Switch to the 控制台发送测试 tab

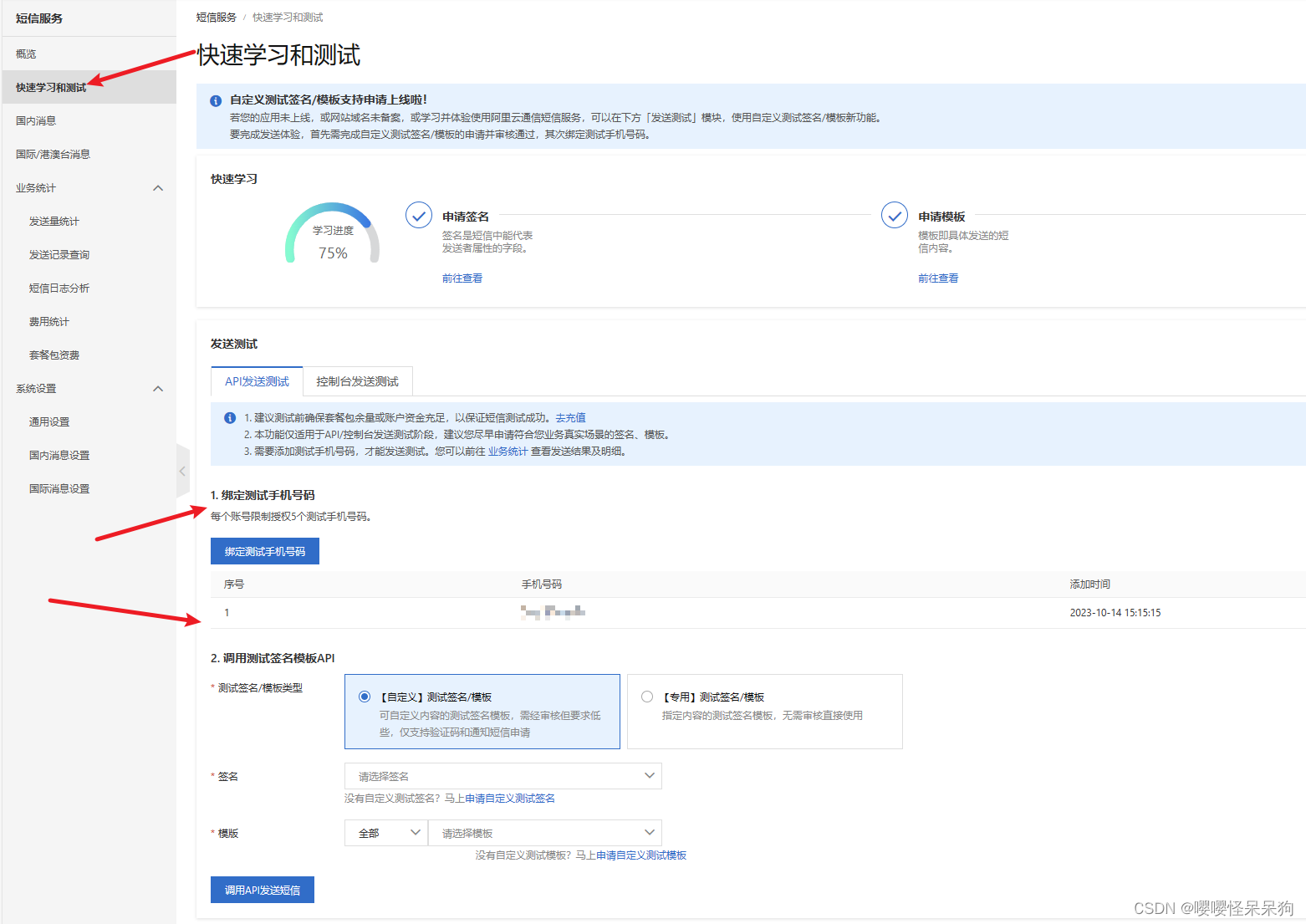(358, 381)
